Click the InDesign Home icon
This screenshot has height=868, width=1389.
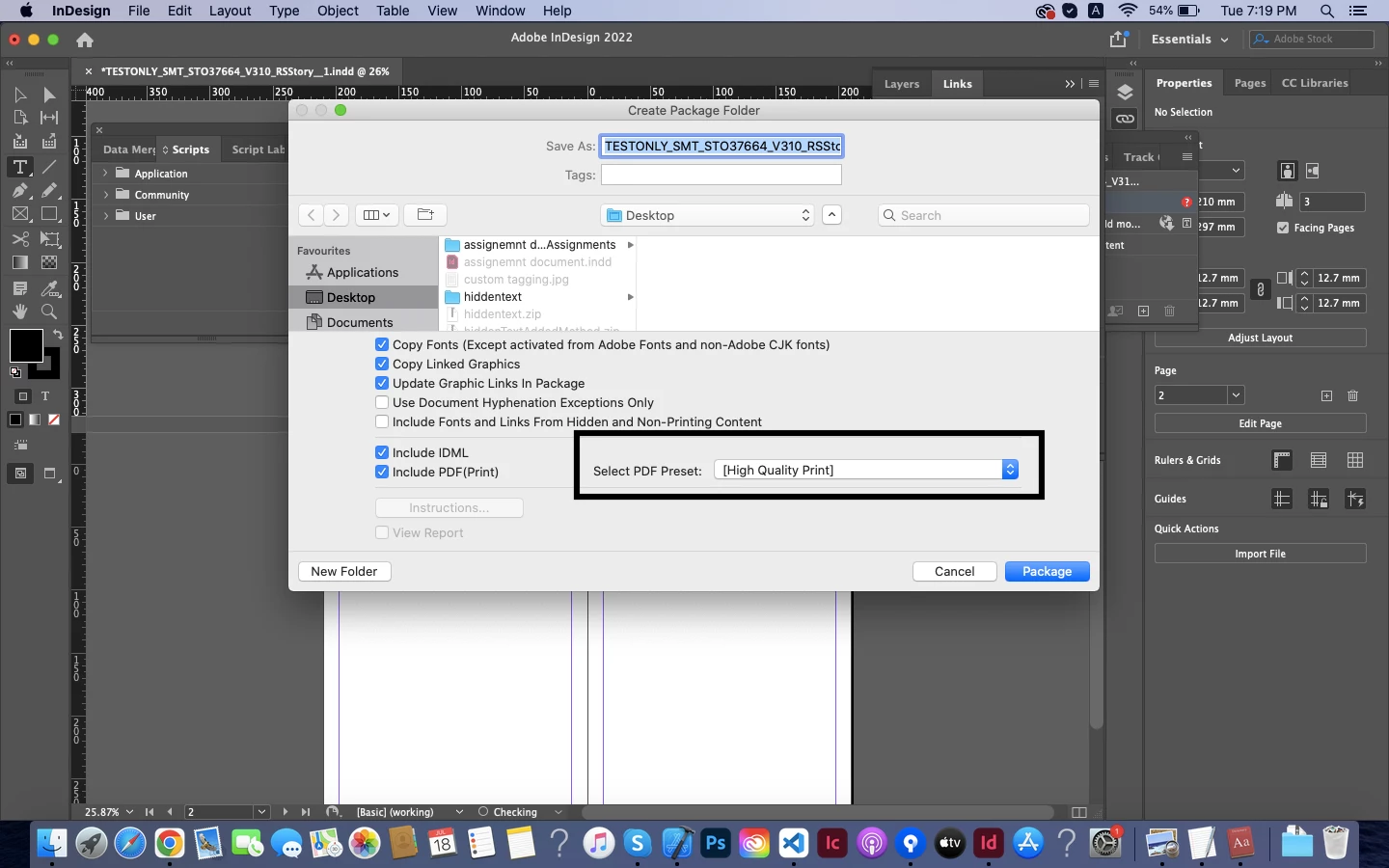point(85,40)
